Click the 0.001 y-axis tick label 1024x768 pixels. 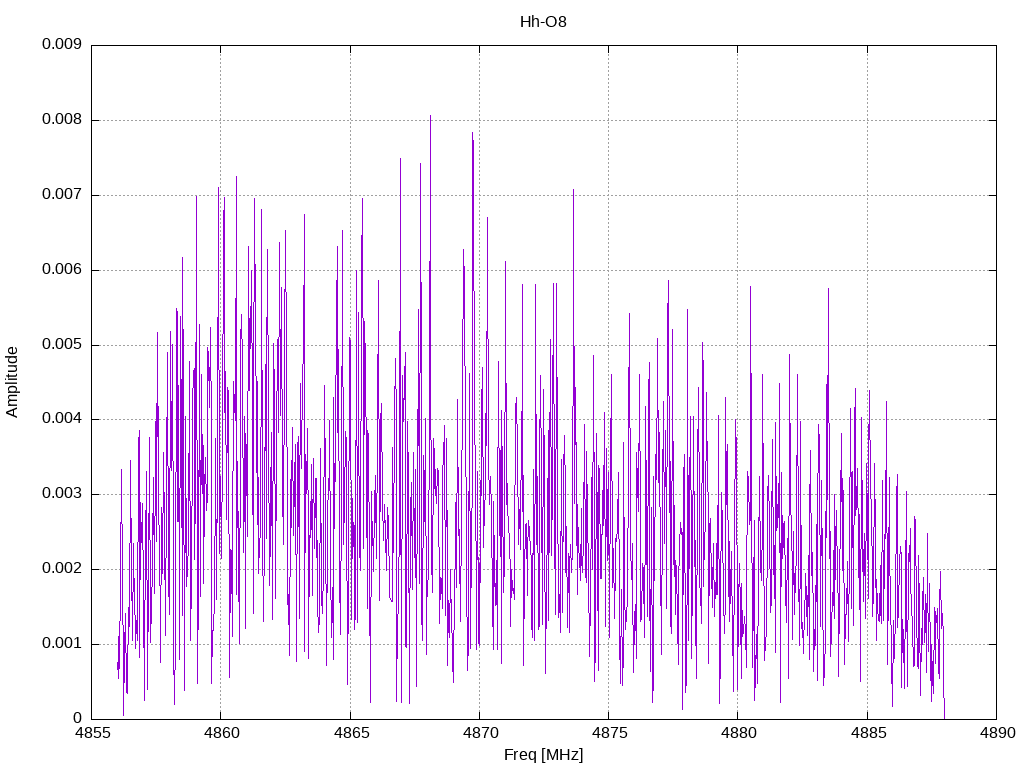point(62,643)
